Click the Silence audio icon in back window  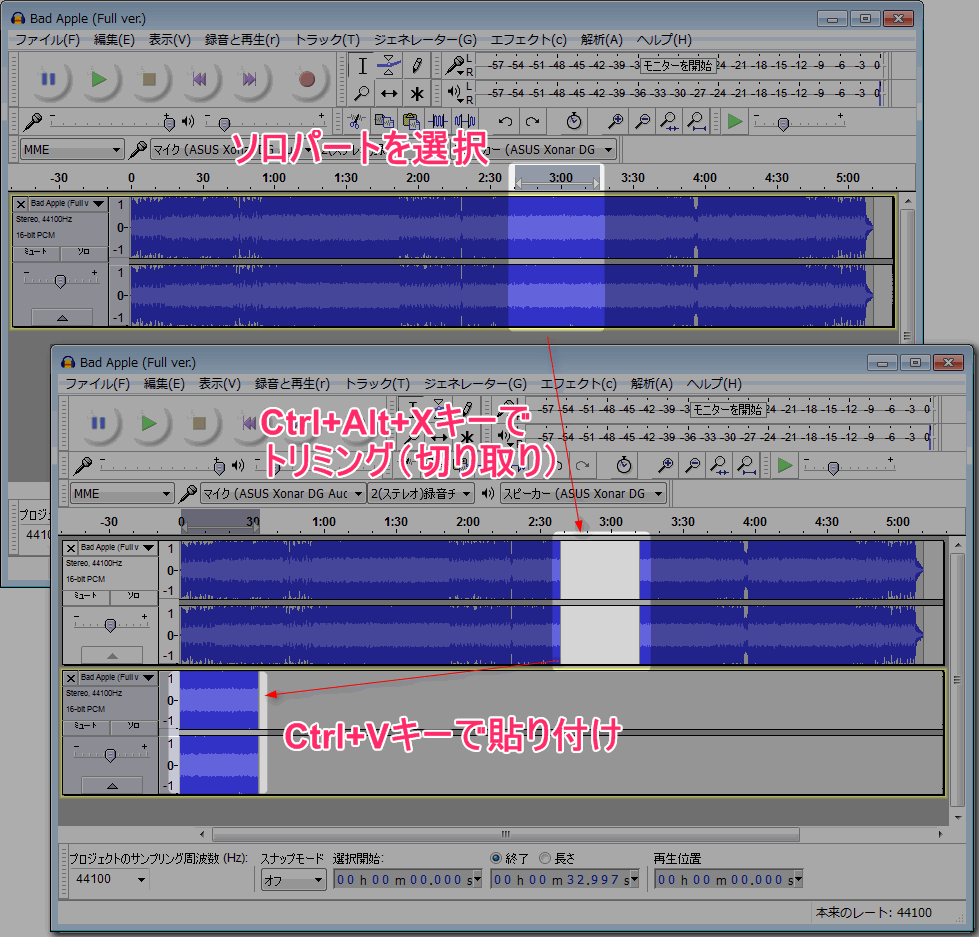coord(465,121)
